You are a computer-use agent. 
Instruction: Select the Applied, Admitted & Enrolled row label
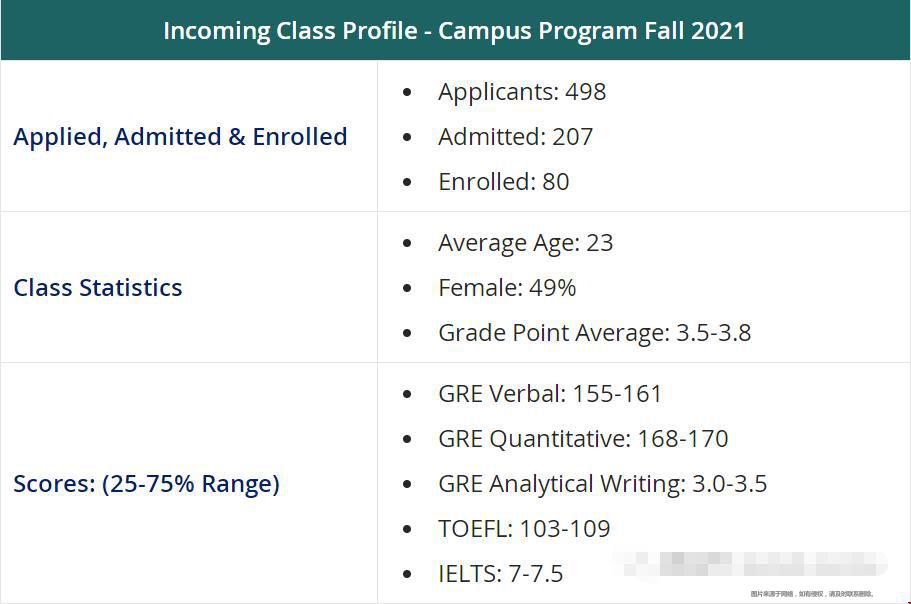pos(180,137)
